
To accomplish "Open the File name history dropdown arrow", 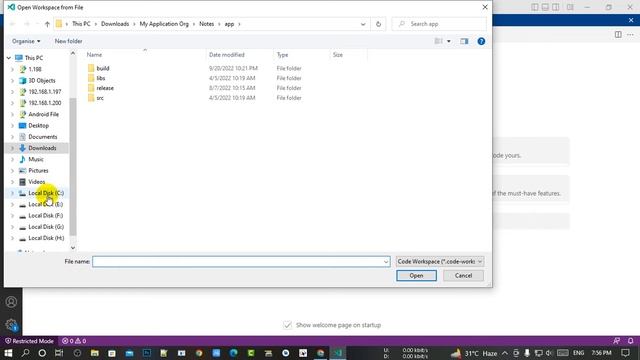I will click(x=386, y=262).
